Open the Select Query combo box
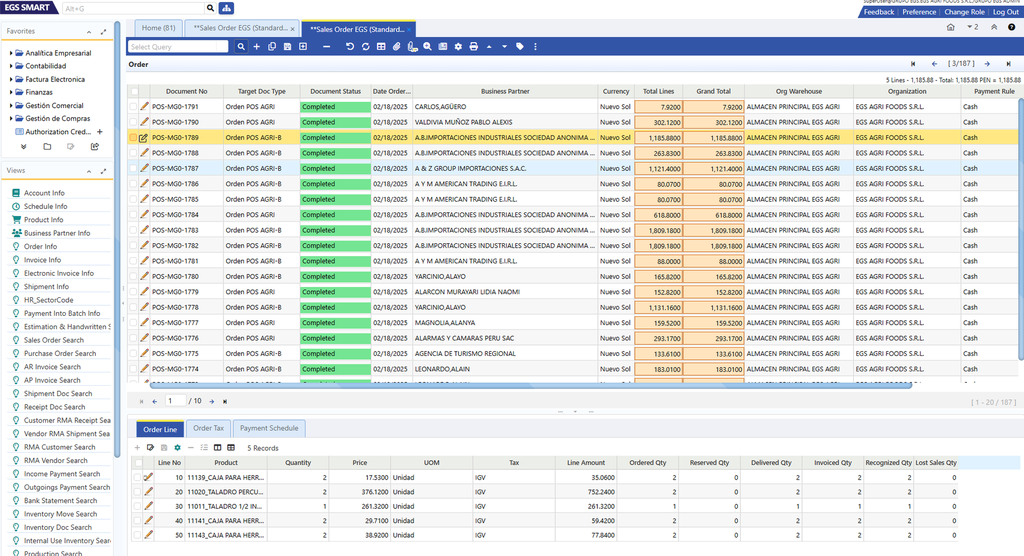 (x=178, y=47)
